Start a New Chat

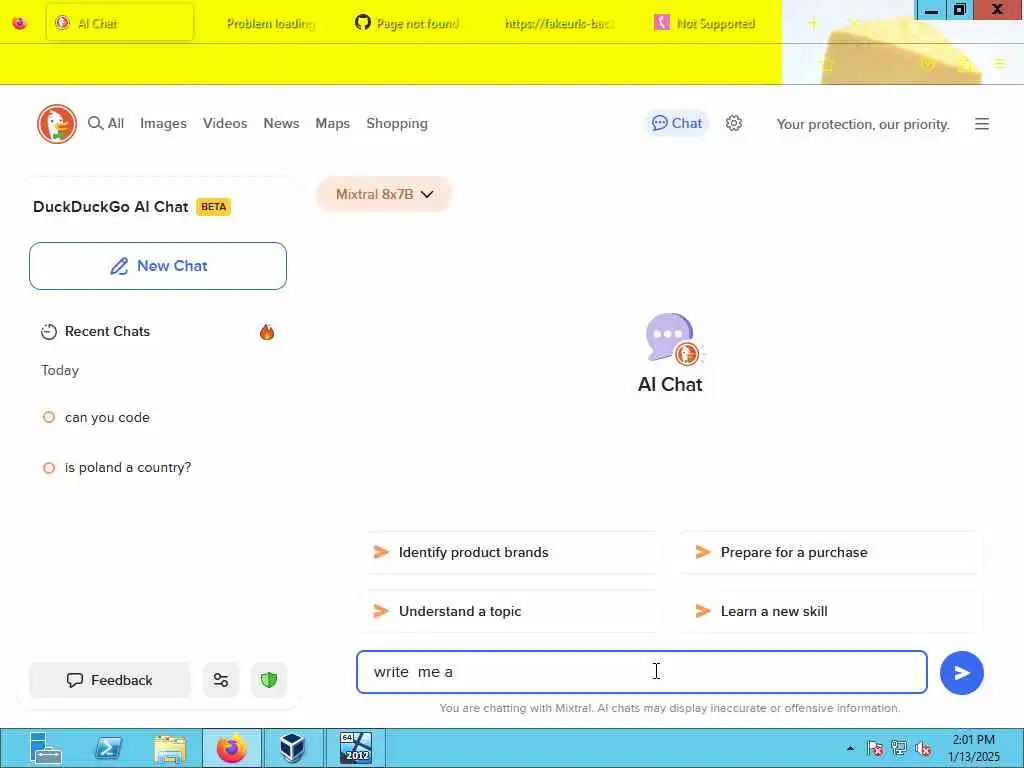158,266
